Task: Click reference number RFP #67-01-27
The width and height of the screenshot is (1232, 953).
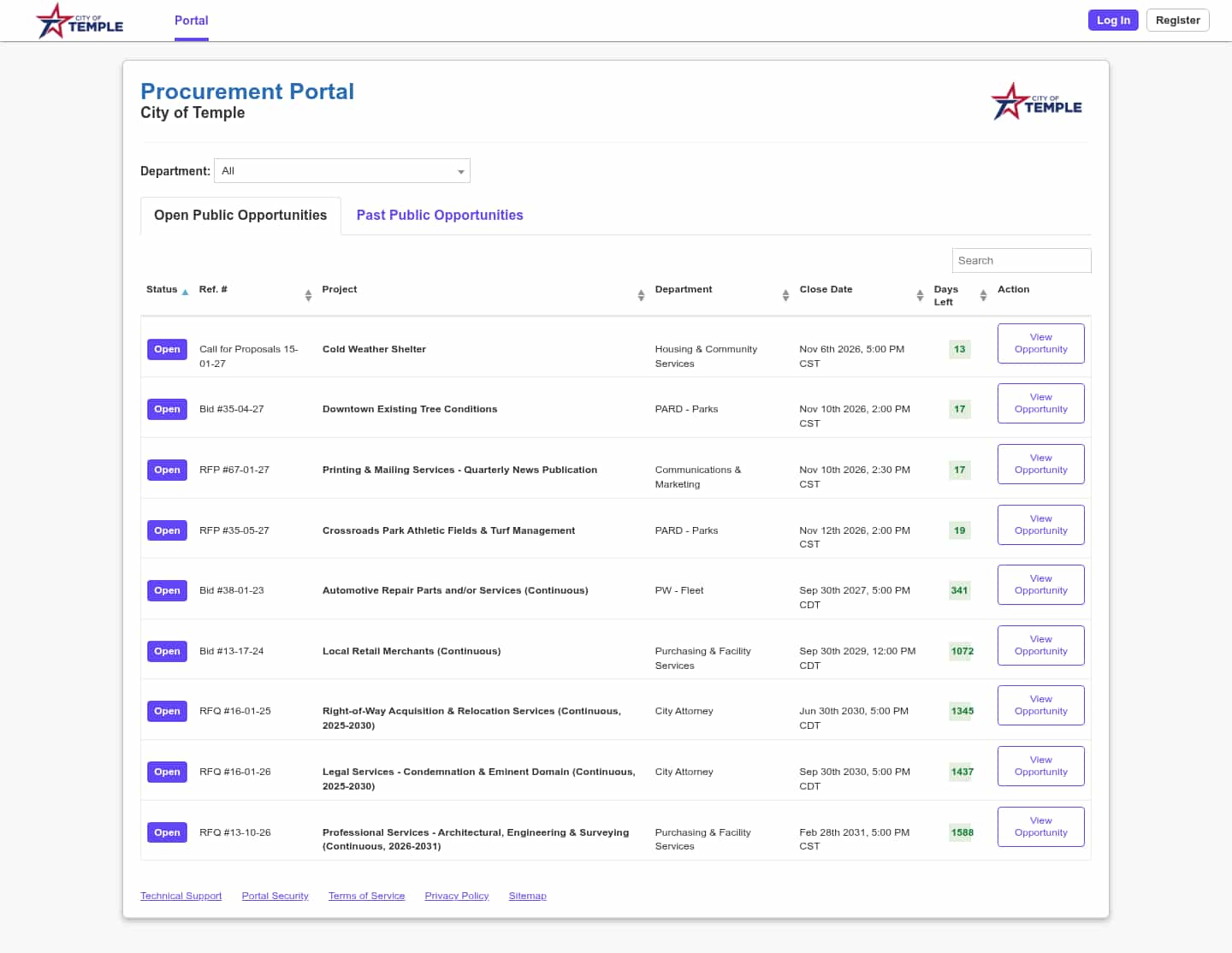Action: (x=234, y=470)
